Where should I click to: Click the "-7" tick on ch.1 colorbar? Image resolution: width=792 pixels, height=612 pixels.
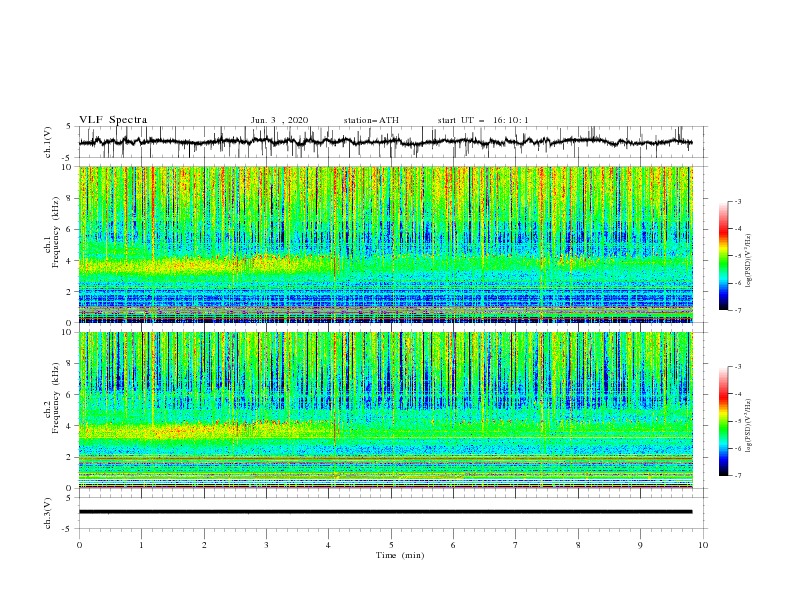pos(737,310)
